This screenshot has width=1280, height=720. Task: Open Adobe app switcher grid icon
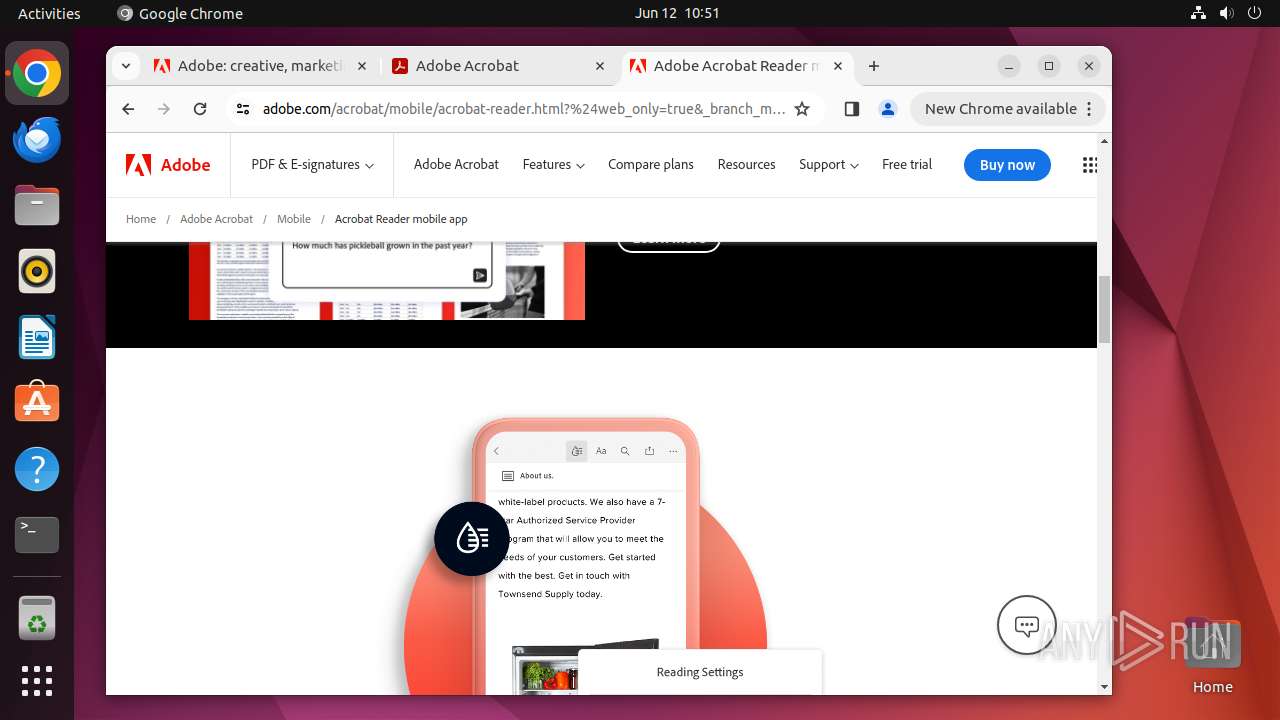click(1090, 165)
